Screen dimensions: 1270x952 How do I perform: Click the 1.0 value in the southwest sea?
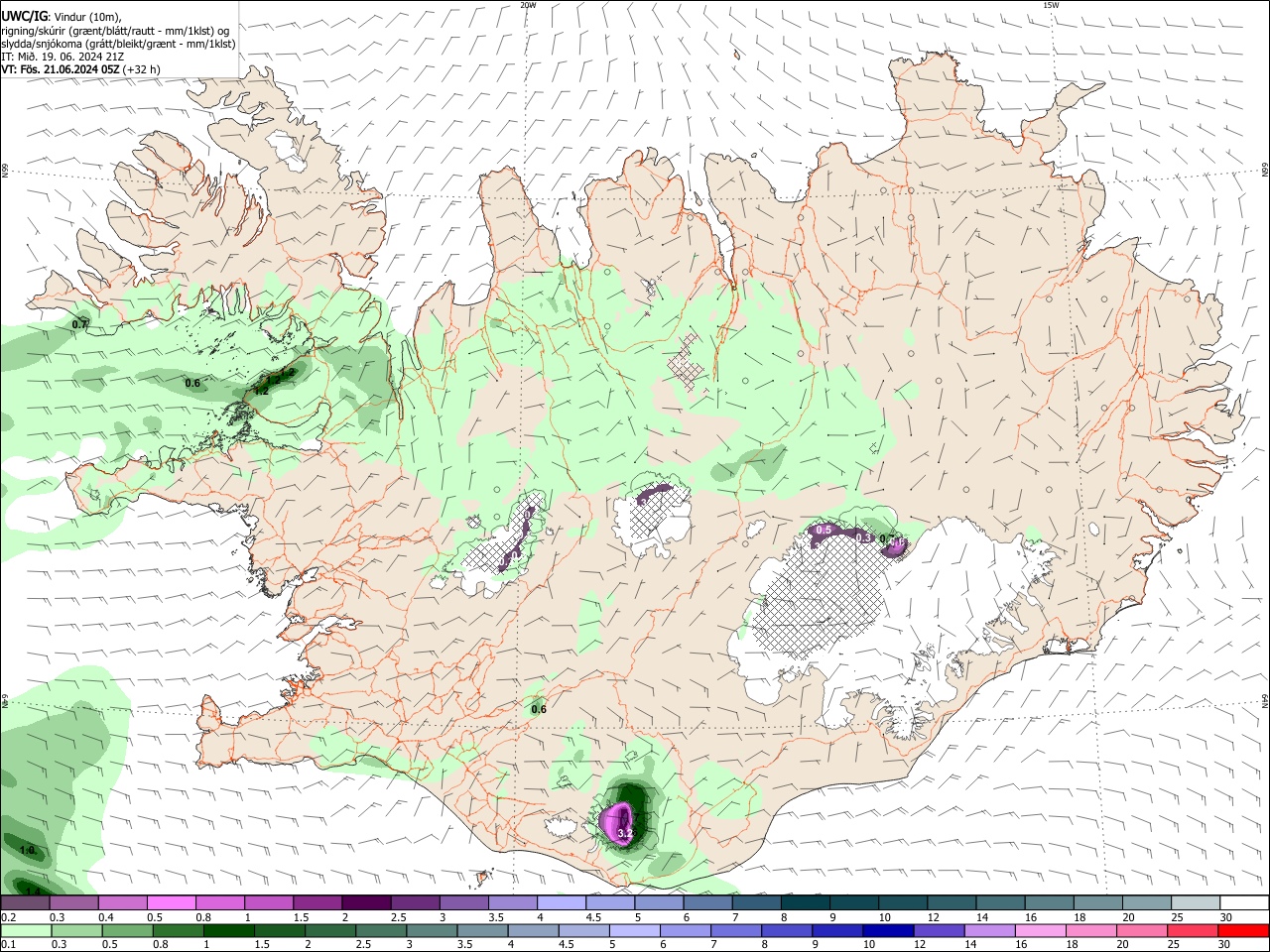(29, 850)
